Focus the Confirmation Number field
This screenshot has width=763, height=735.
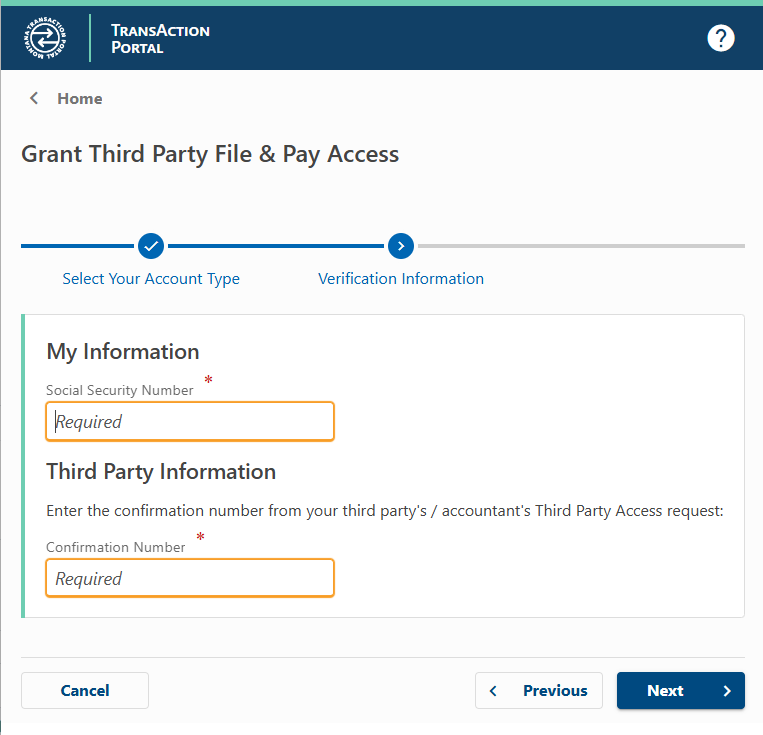tap(190, 579)
